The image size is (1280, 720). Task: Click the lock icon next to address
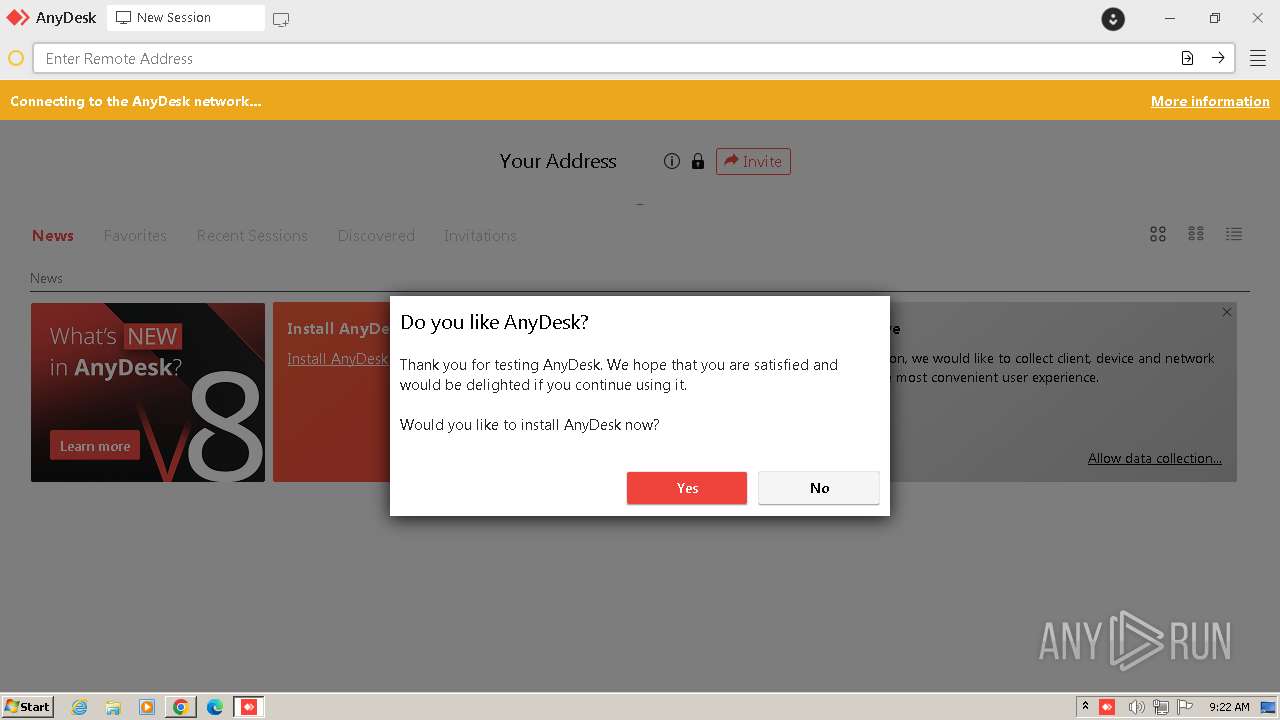[698, 161]
